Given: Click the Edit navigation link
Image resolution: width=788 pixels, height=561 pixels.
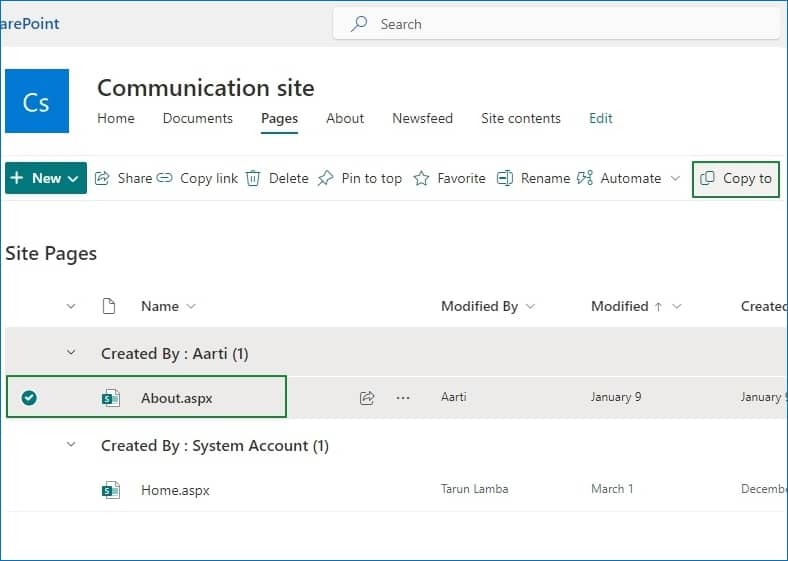Looking at the screenshot, I should pyautogui.click(x=601, y=119).
